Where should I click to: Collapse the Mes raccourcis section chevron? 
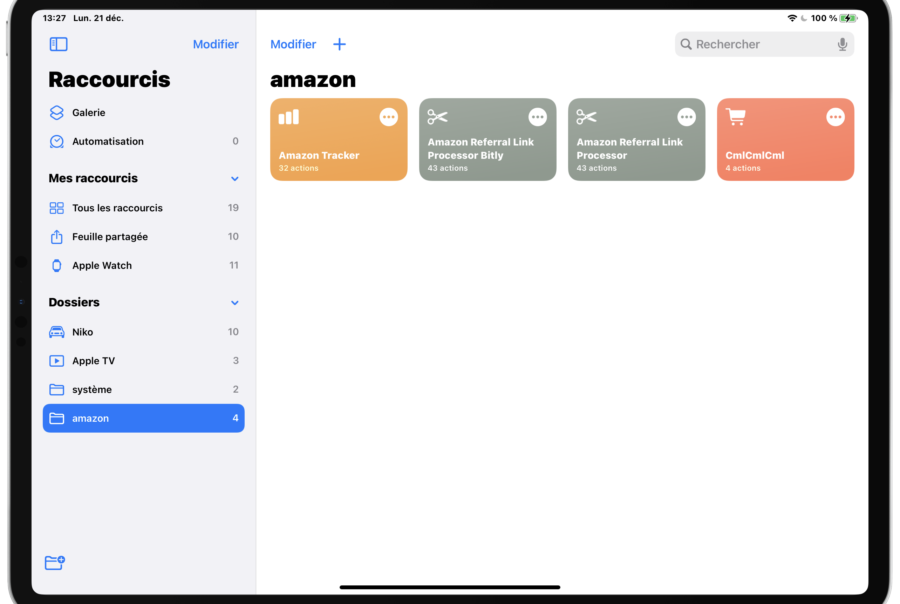click(235, 179)
